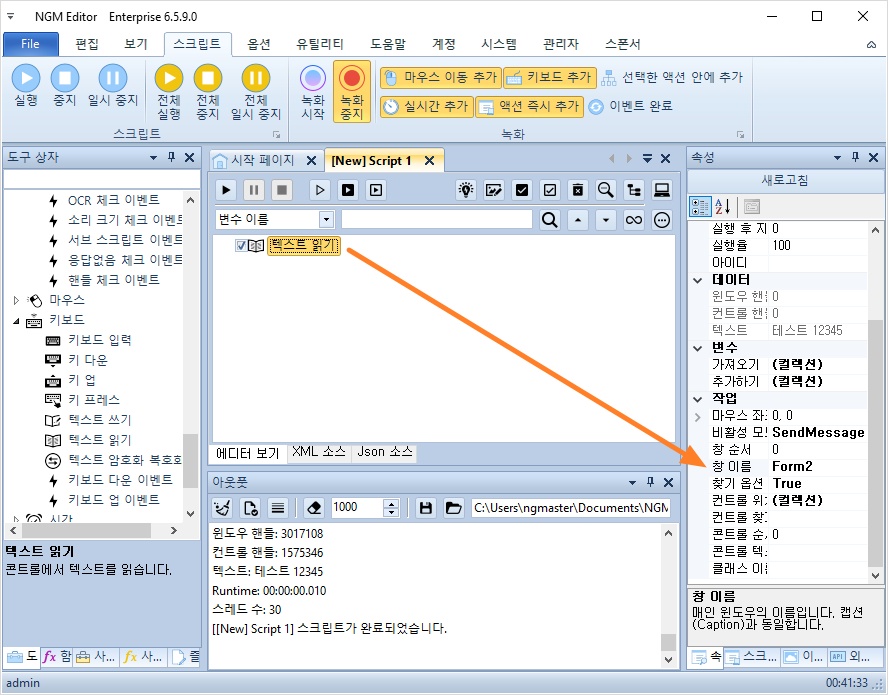Click the output eraser clear icon

[314, 508]
